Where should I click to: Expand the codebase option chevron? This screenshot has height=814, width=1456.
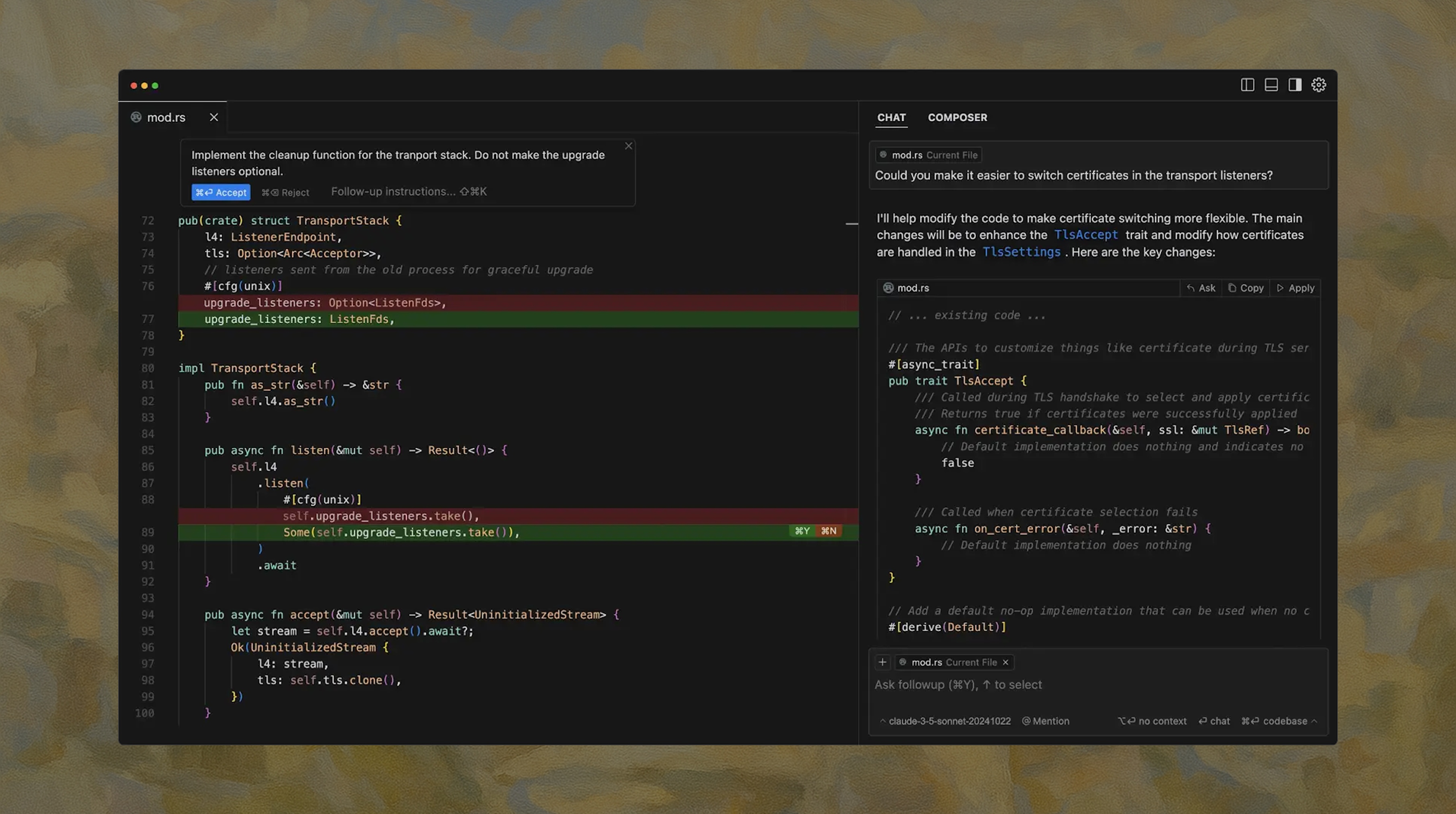(1315, 721)
